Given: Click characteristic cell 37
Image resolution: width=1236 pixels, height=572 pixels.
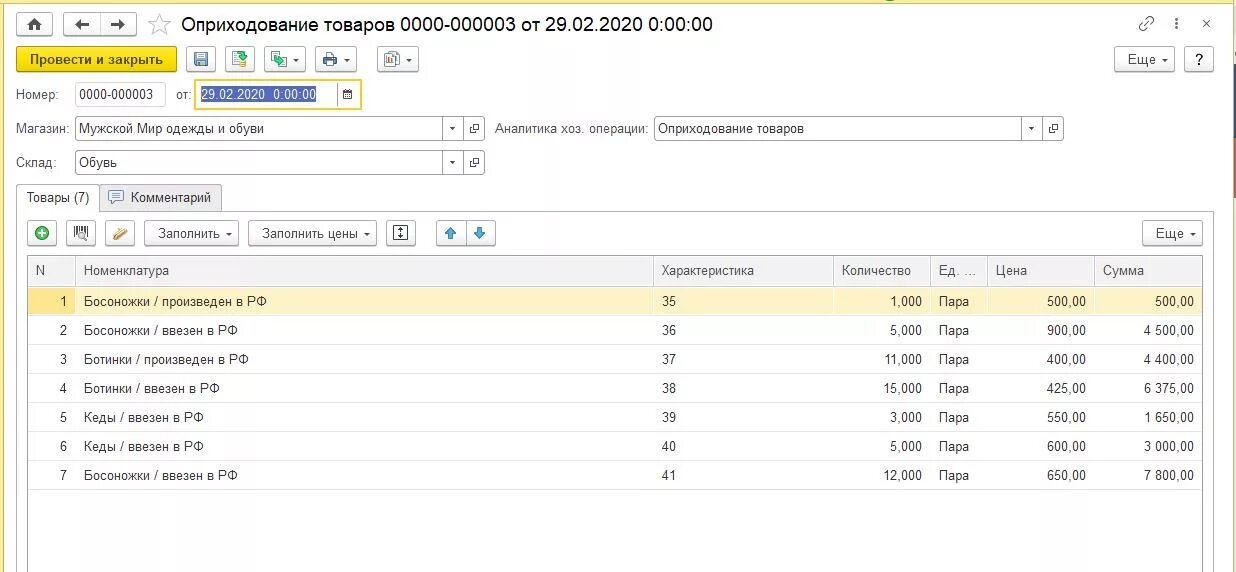Looking at the screenshot, I should [743, 359].
